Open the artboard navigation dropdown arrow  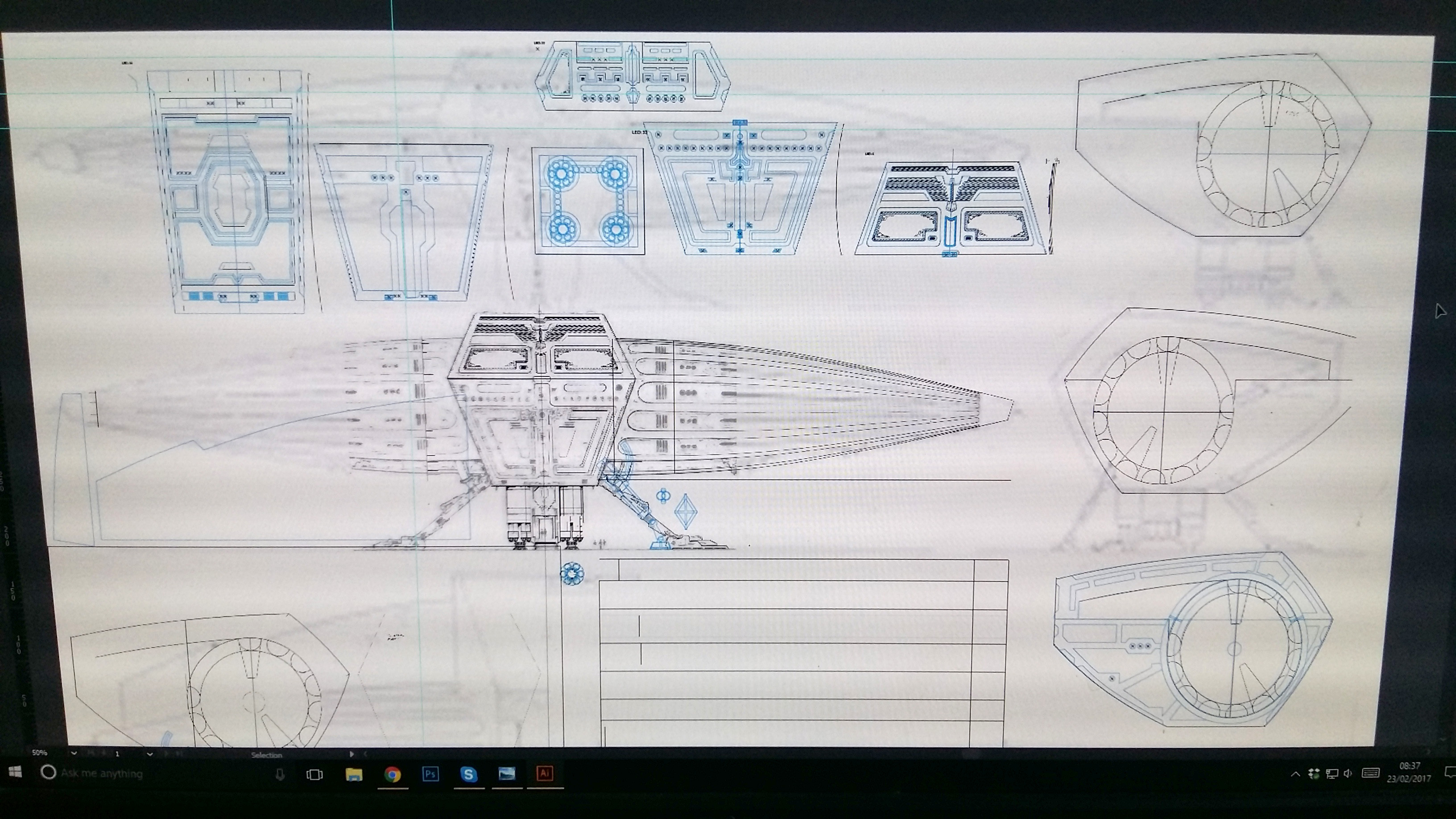[x=150, y=755]
